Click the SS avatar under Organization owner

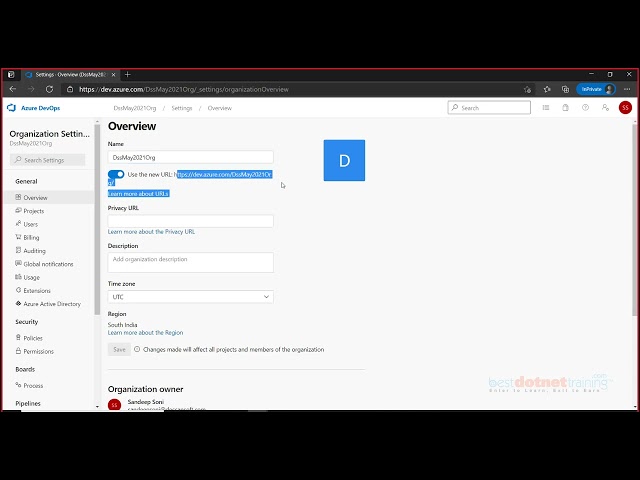(x=114, y=404)
